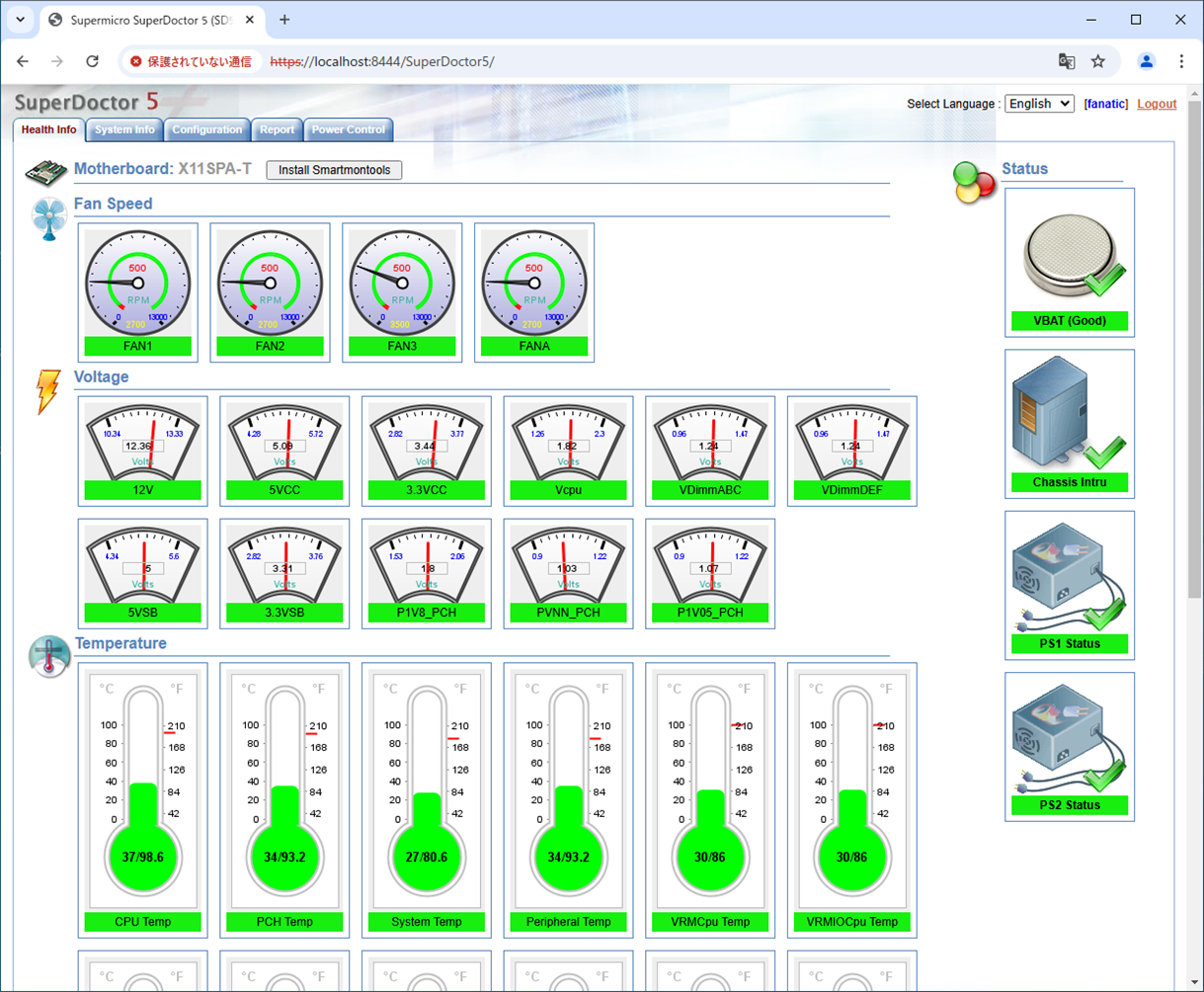Screen dimensions: 1204x992
Task: Click the 3.3VSB voltage gauge
Action: tap(284, 573)
